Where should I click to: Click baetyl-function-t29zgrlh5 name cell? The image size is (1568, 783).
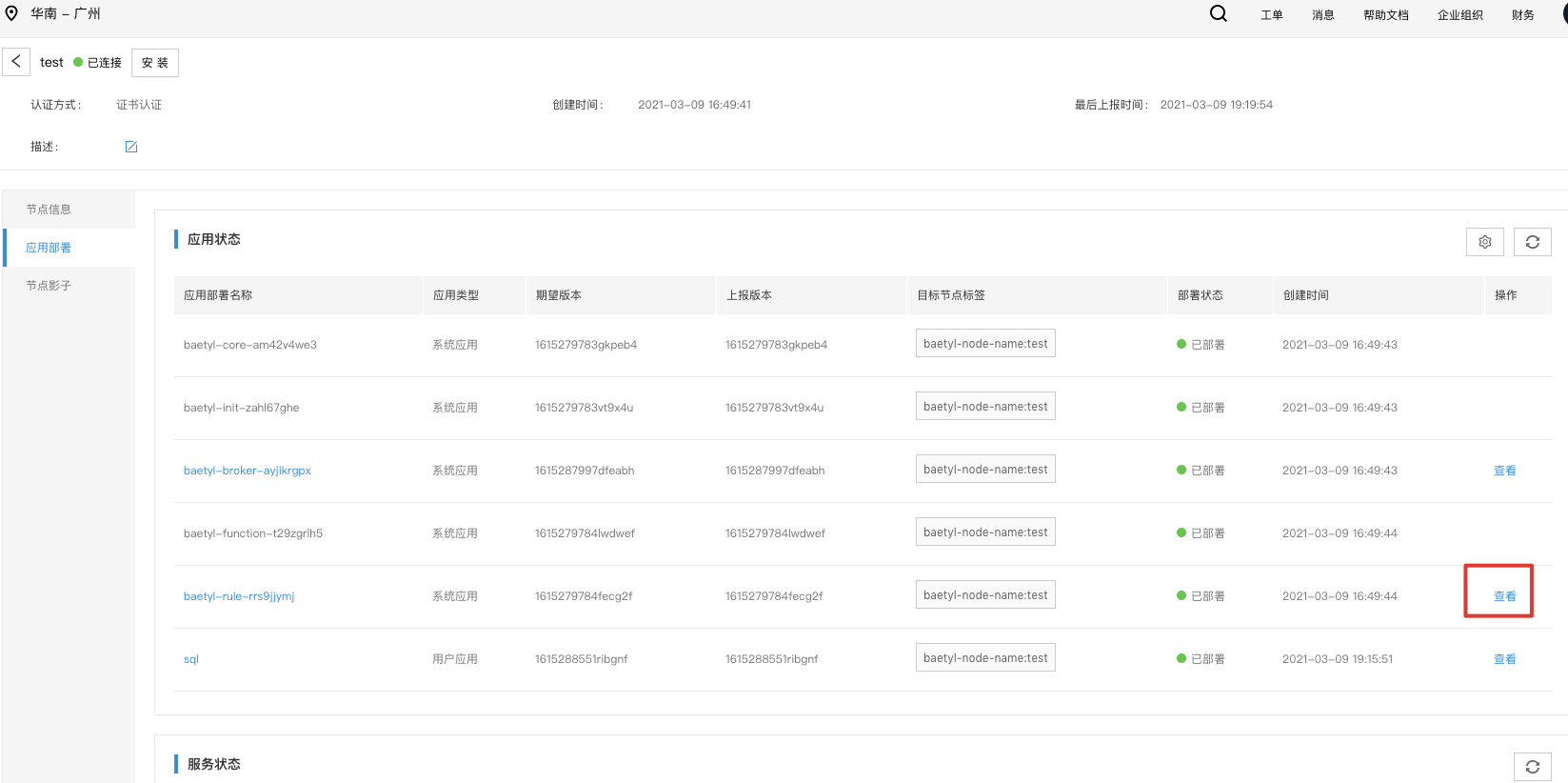[253, 533]
